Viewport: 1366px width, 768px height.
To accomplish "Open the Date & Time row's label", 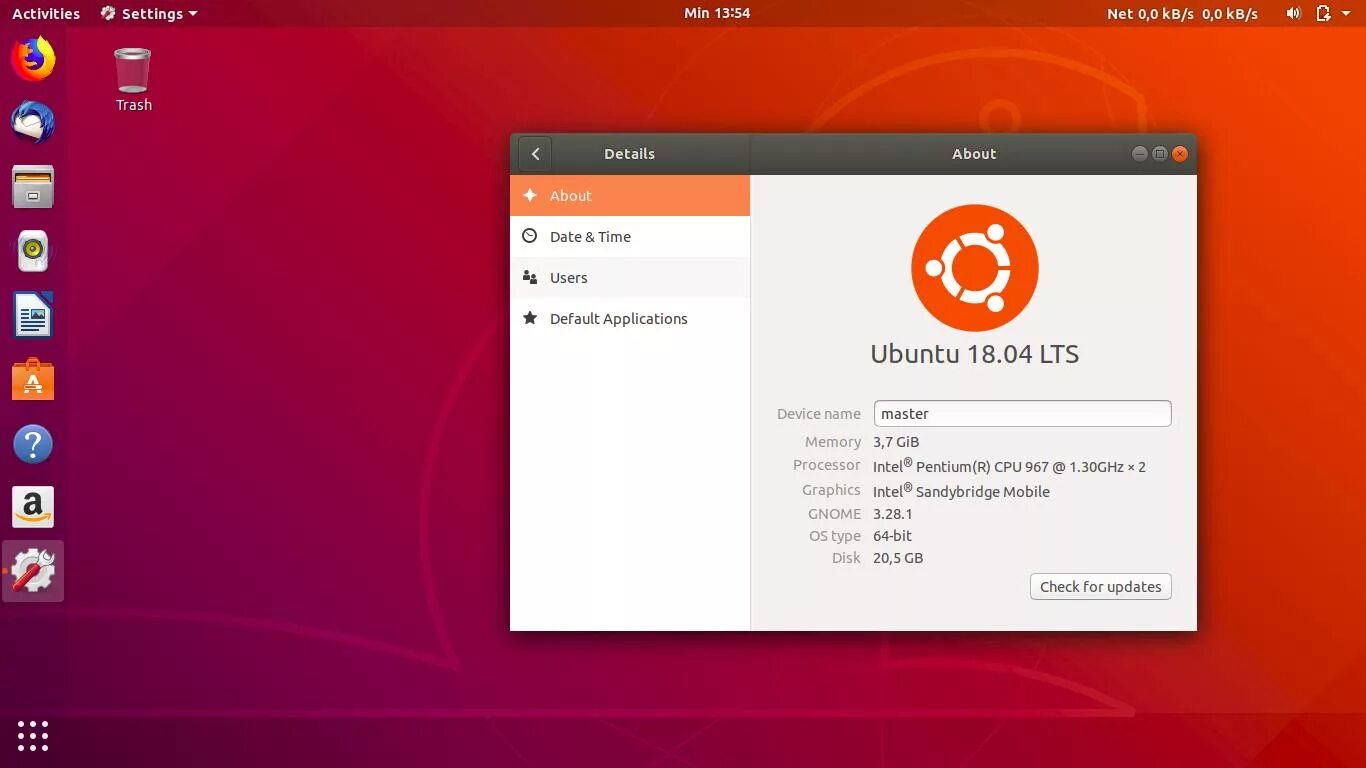I will pos(590,237).
